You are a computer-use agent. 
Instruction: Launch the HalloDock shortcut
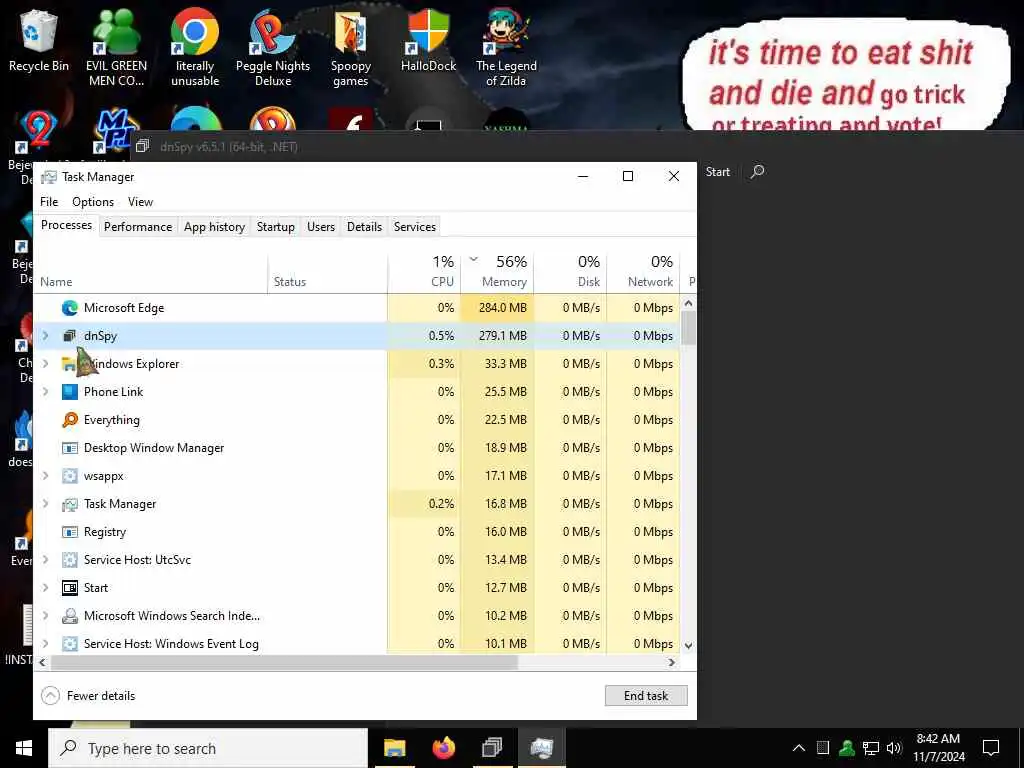(x=428, y=40)
